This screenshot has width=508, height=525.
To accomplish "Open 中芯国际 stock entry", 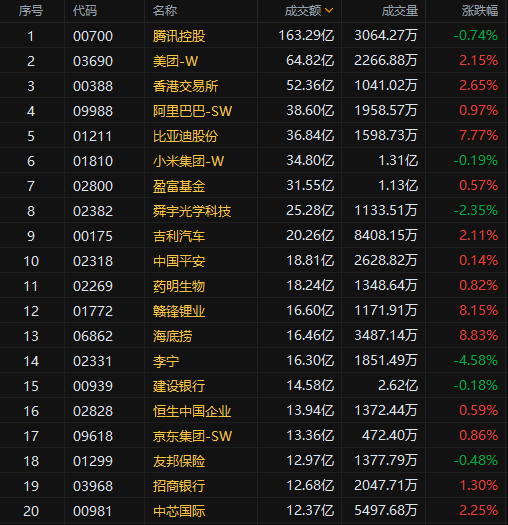I will click(x=179, y=511).
